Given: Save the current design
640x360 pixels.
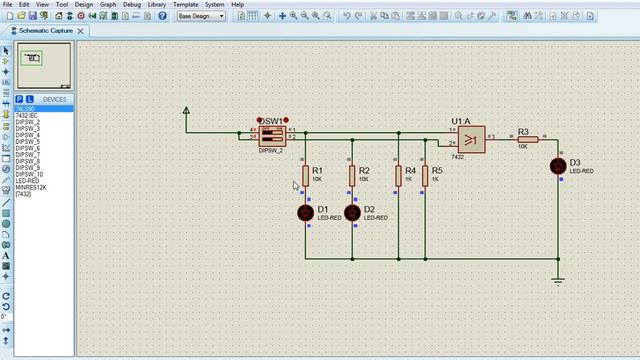Looking at the screenshot, I should pos(32,16).
